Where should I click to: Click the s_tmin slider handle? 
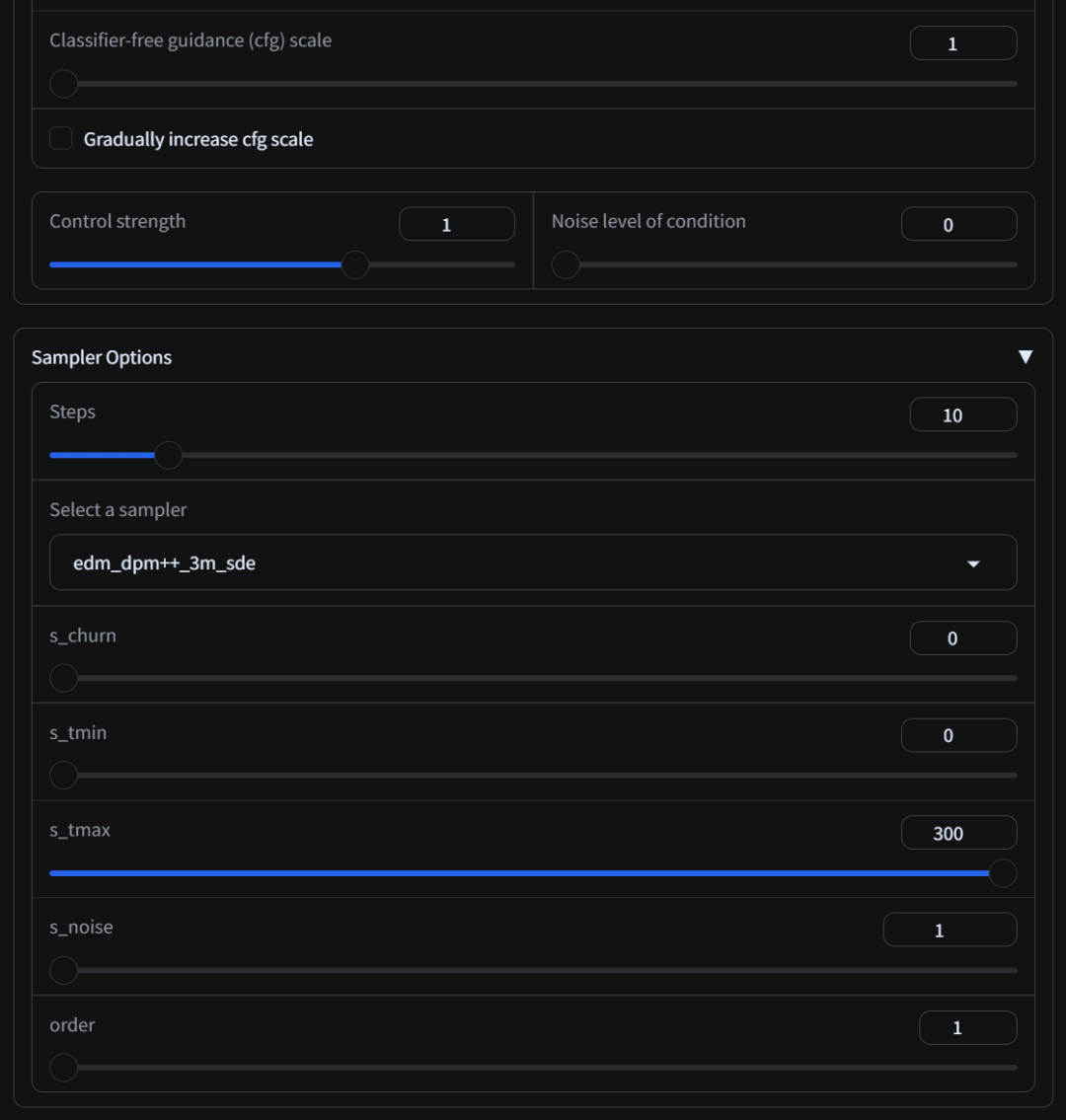(x=63, y=776)
